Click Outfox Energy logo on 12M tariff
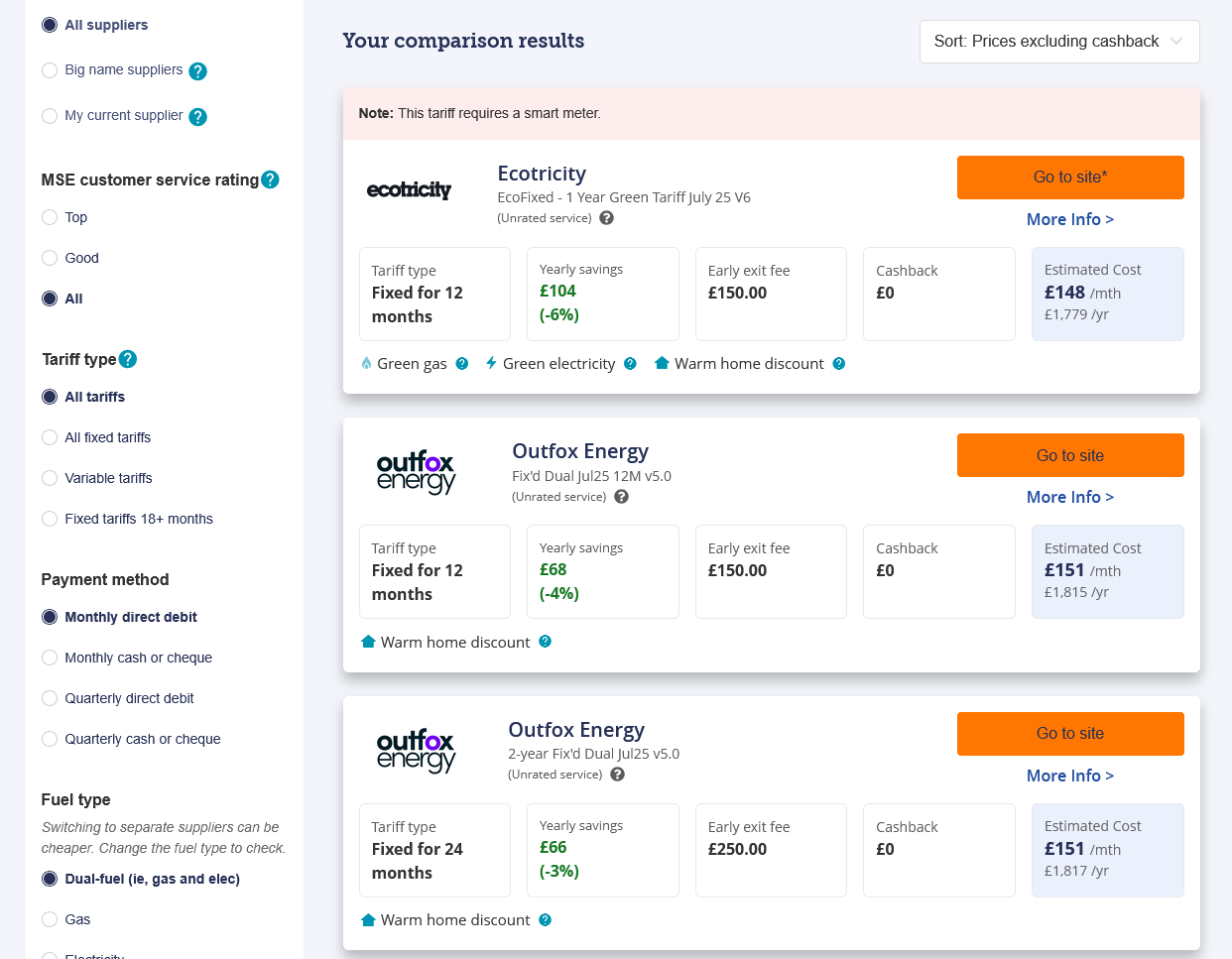1232x959 pixels. (416, 472)
